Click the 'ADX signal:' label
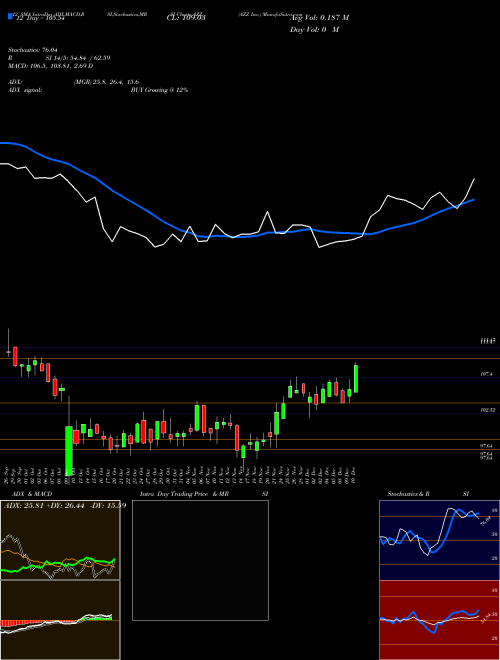Screen dimensions: 500x660 [25, 90]
